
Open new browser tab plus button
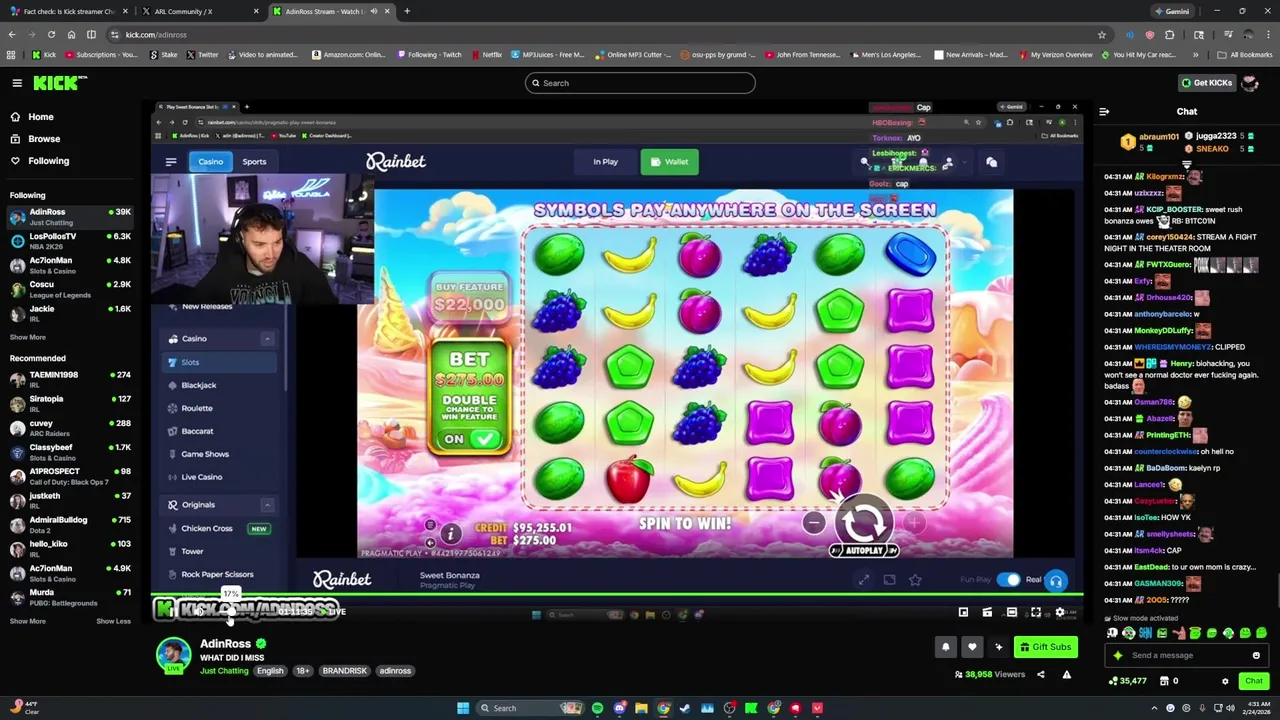[407, 11]
